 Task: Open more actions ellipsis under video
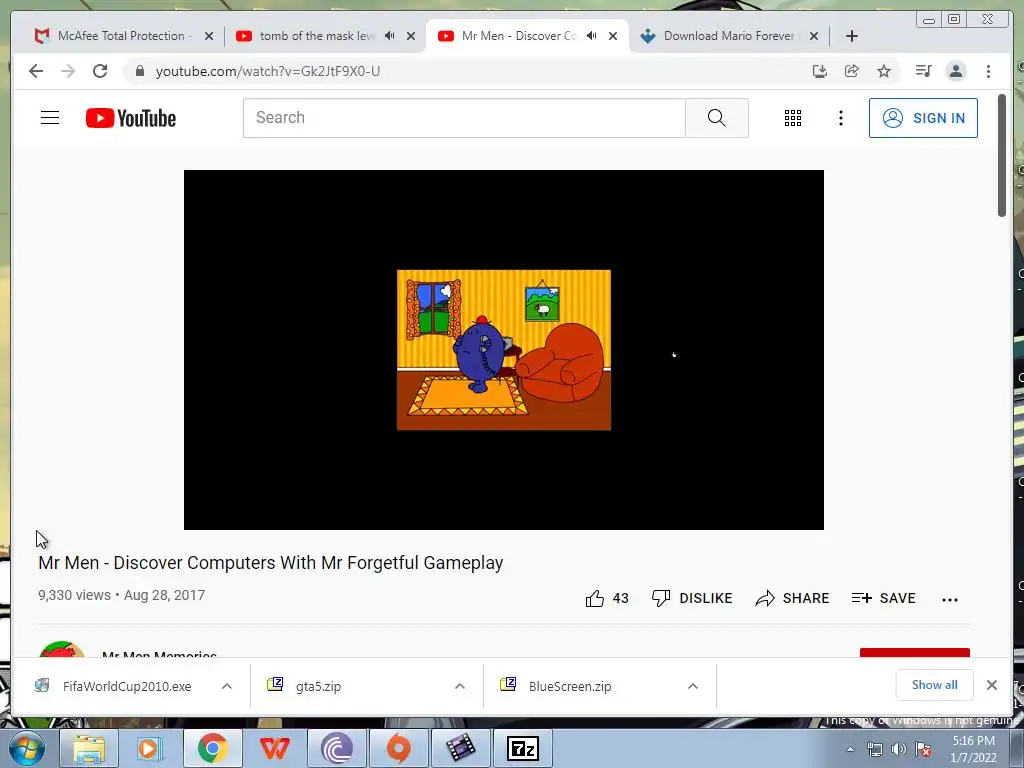950,600
